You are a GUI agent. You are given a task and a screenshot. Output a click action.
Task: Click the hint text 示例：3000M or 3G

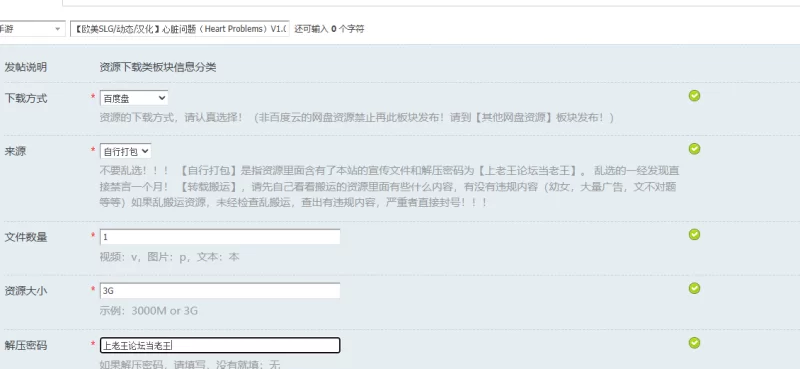click(x=148, y=311)
